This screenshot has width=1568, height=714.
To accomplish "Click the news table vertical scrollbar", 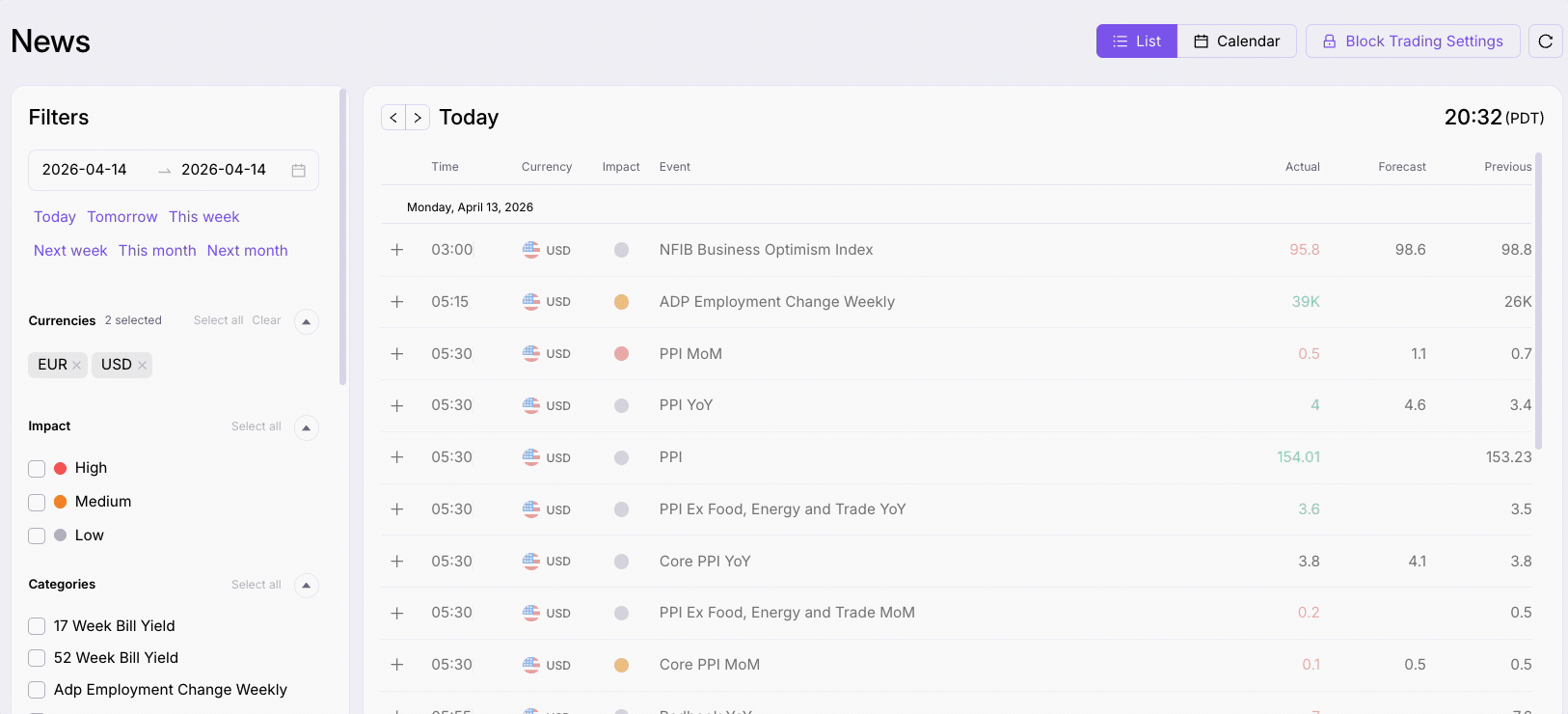I will (x=1539, y=301).
